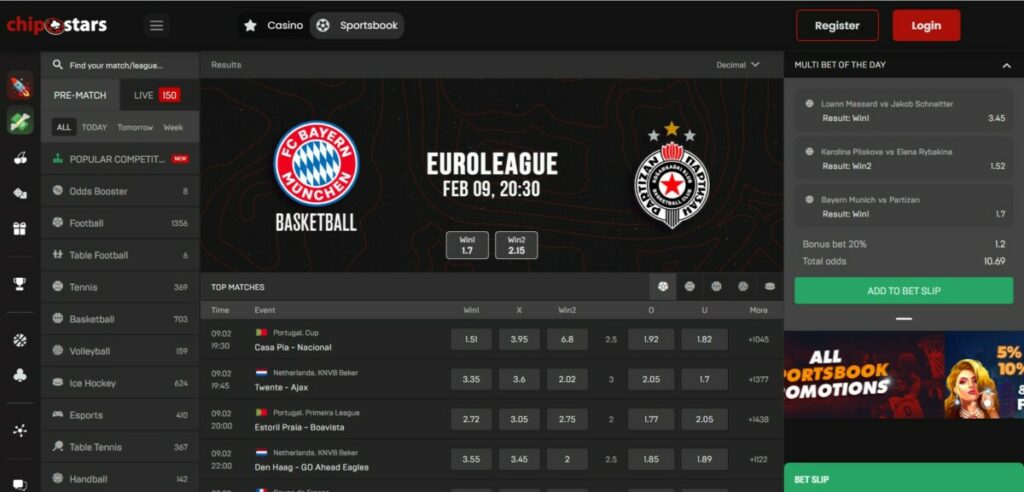Viewport: 1024px width, 492px height.
Task: Select Win1 1.7 on Euroleague banner
Action: (467, 245)
